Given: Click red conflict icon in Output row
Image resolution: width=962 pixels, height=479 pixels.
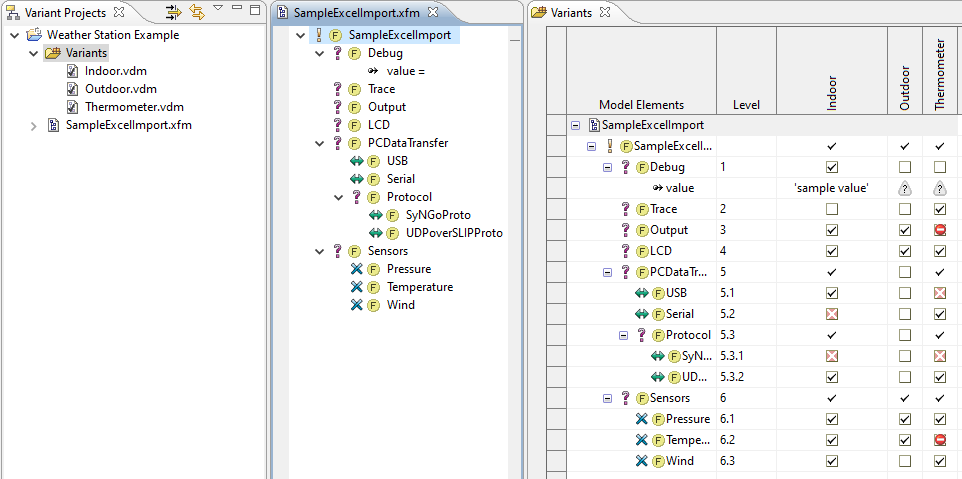Looking at the screenshot, I should pyautogui.click(x=940, y=230).
